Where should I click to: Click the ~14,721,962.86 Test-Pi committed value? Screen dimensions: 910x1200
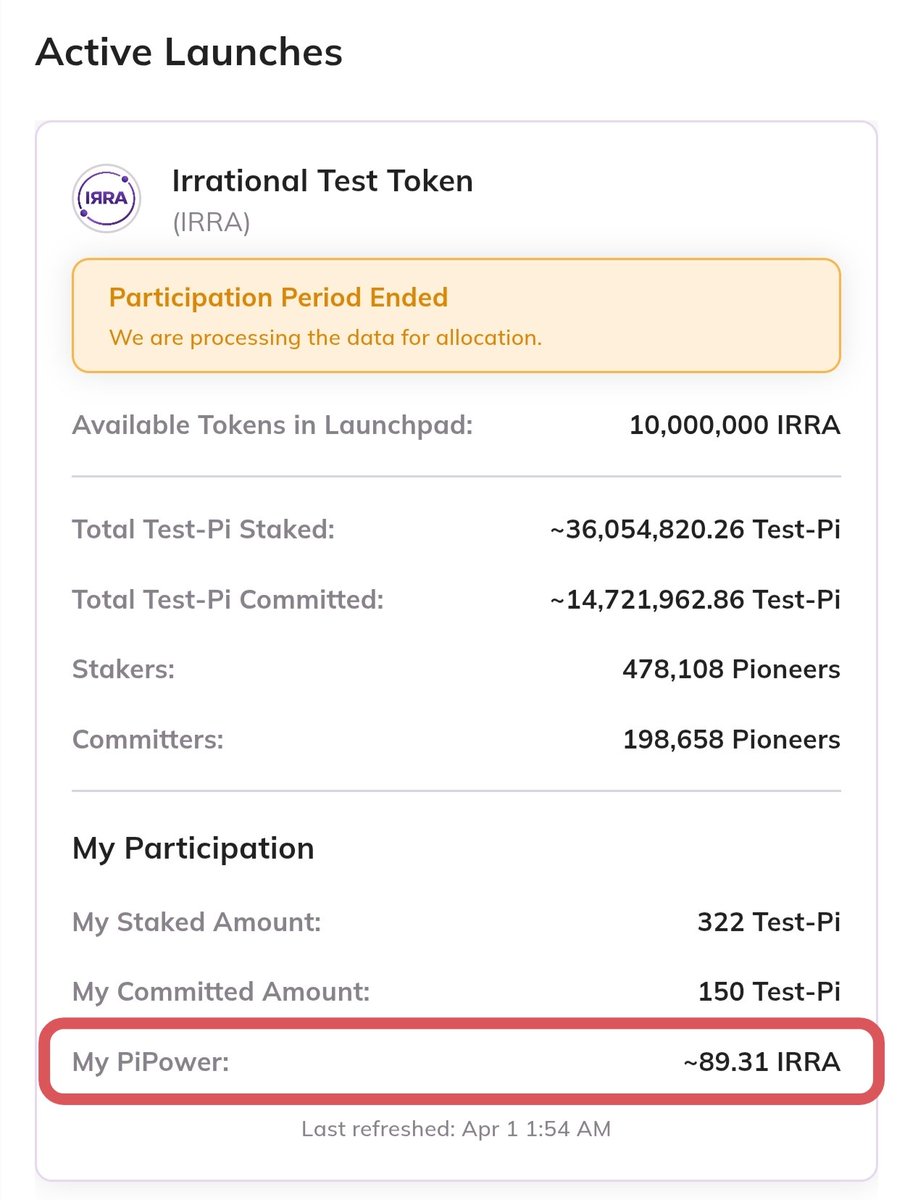(x=695, y=599)
